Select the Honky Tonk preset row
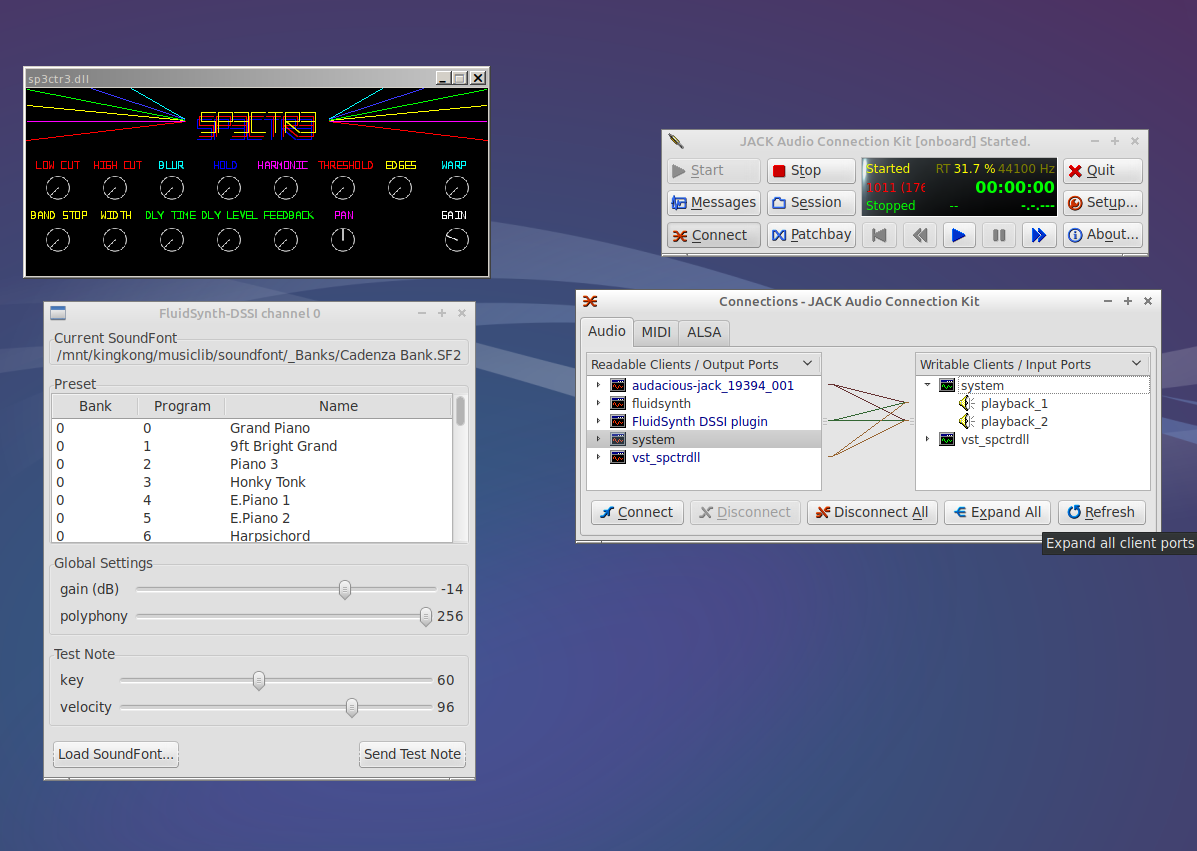 [x=252, y=482]
